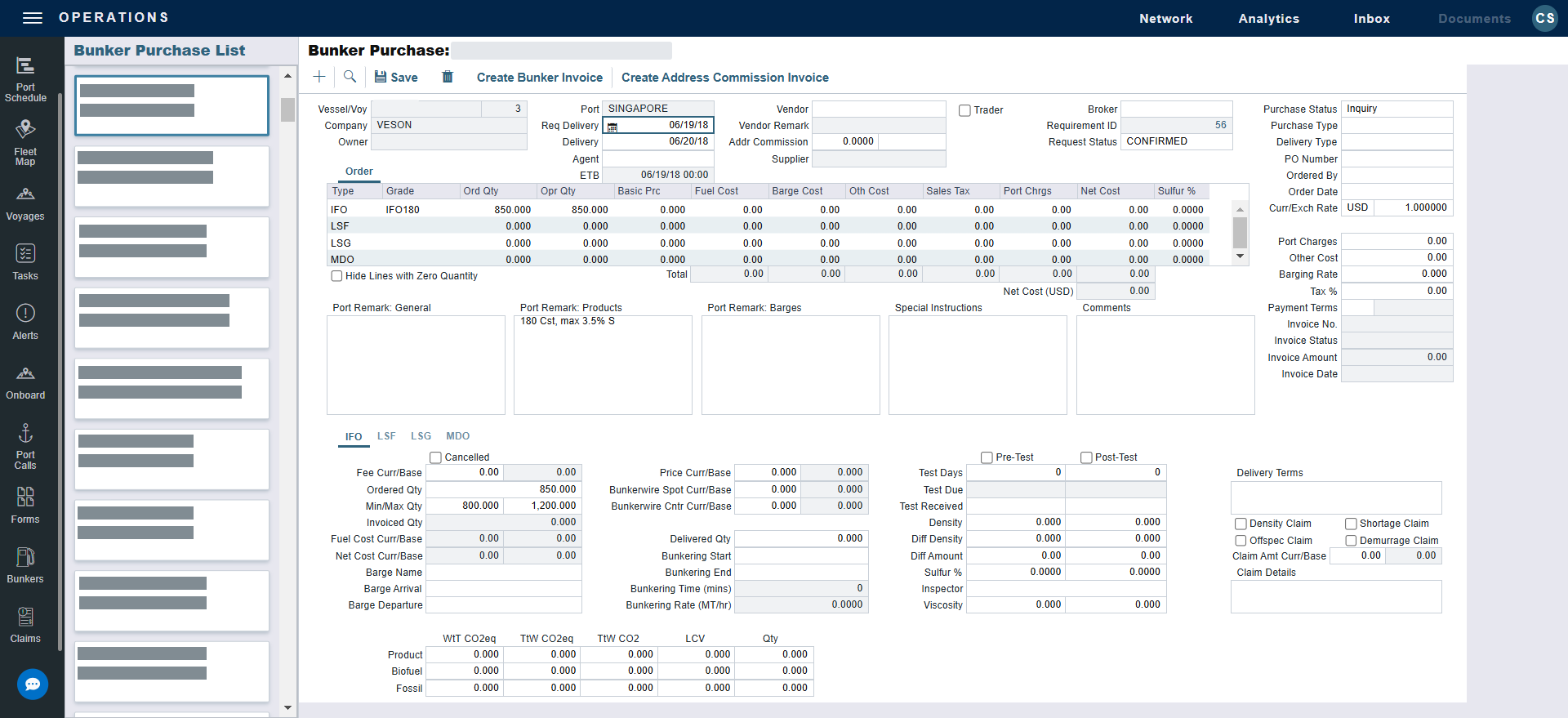Click the order grid scroll-up arrow

click(1240, 210)
